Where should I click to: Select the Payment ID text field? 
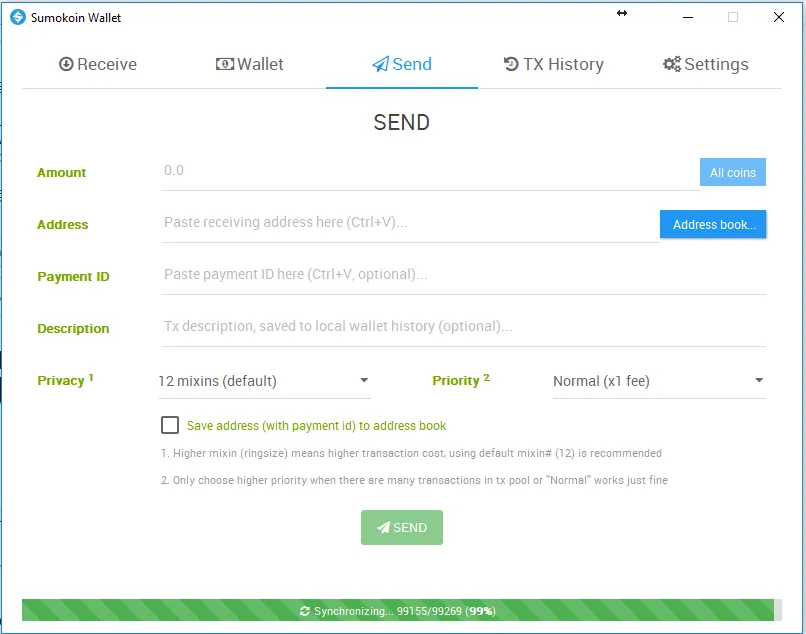(464, 276)
